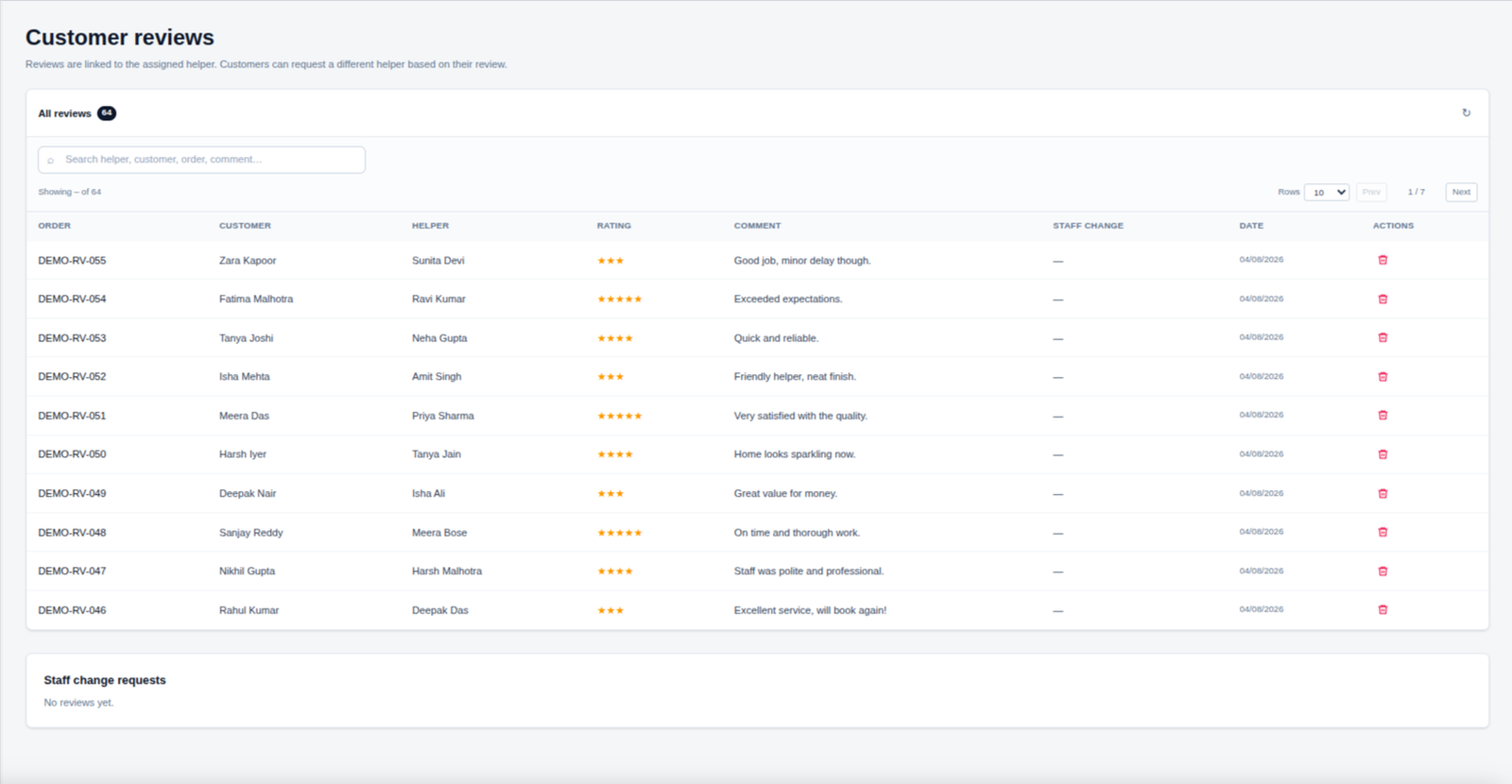Click the Rating column header
The image size is (1512, 784).
(x=614, y=226)
